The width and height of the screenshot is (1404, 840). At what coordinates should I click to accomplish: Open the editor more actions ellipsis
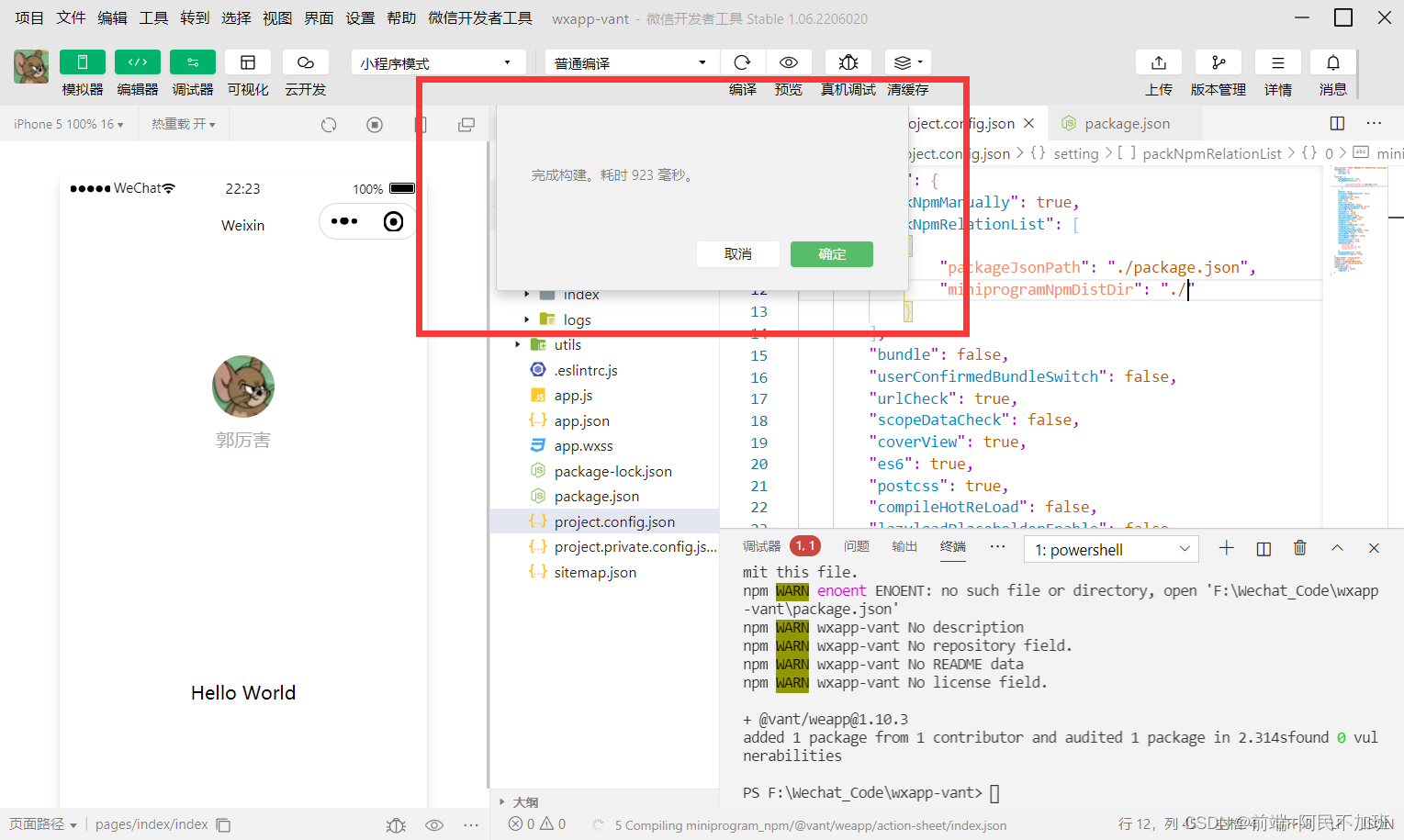pyautogui.click(x=1374, y=123)
